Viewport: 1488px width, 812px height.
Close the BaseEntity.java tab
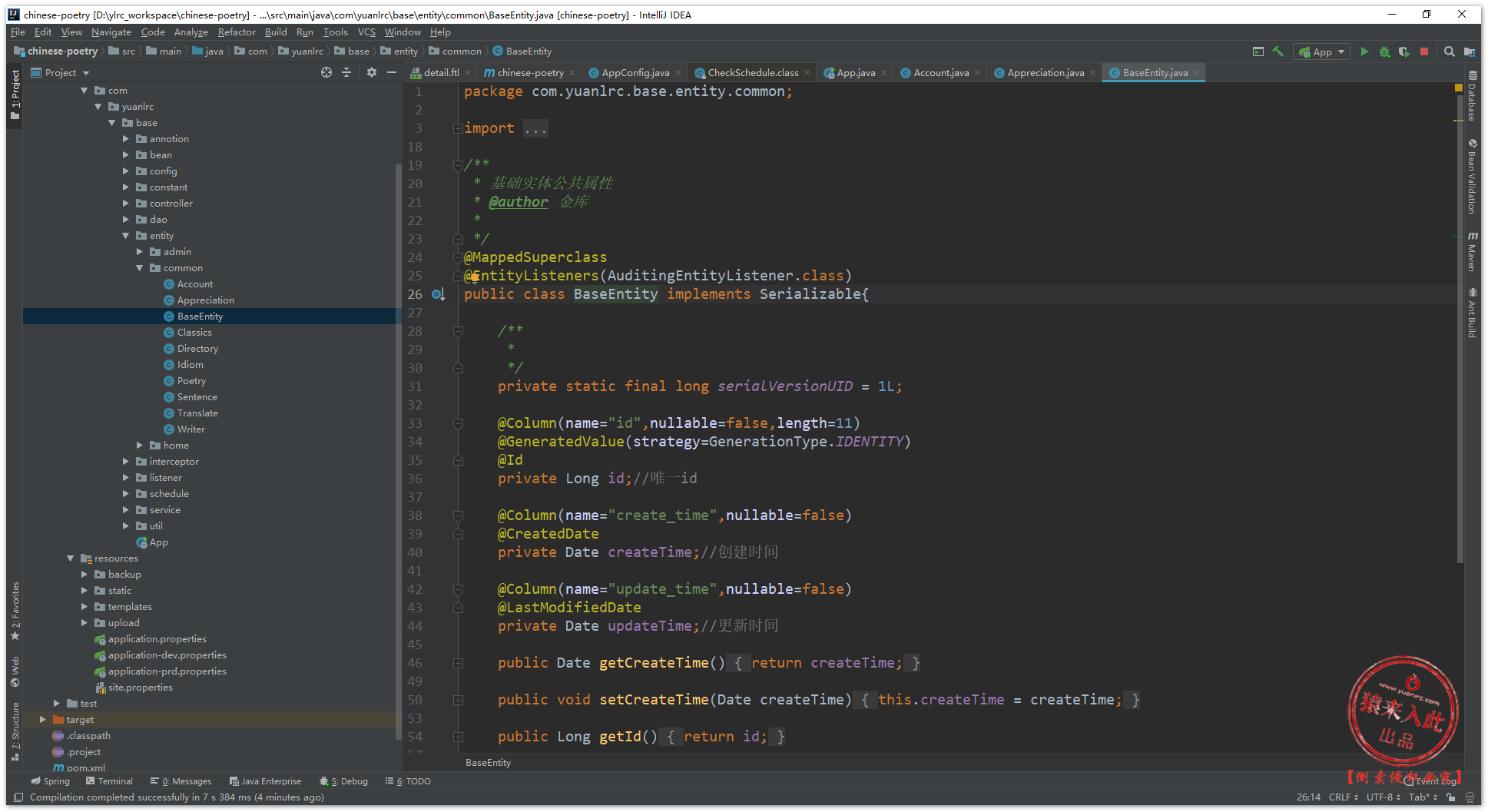1196,73
